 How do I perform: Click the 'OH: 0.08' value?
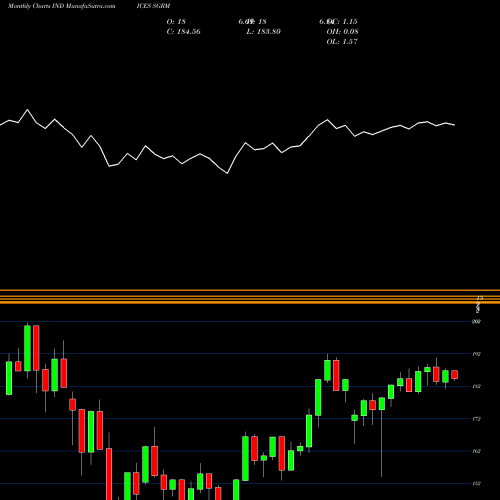point(342,31)
